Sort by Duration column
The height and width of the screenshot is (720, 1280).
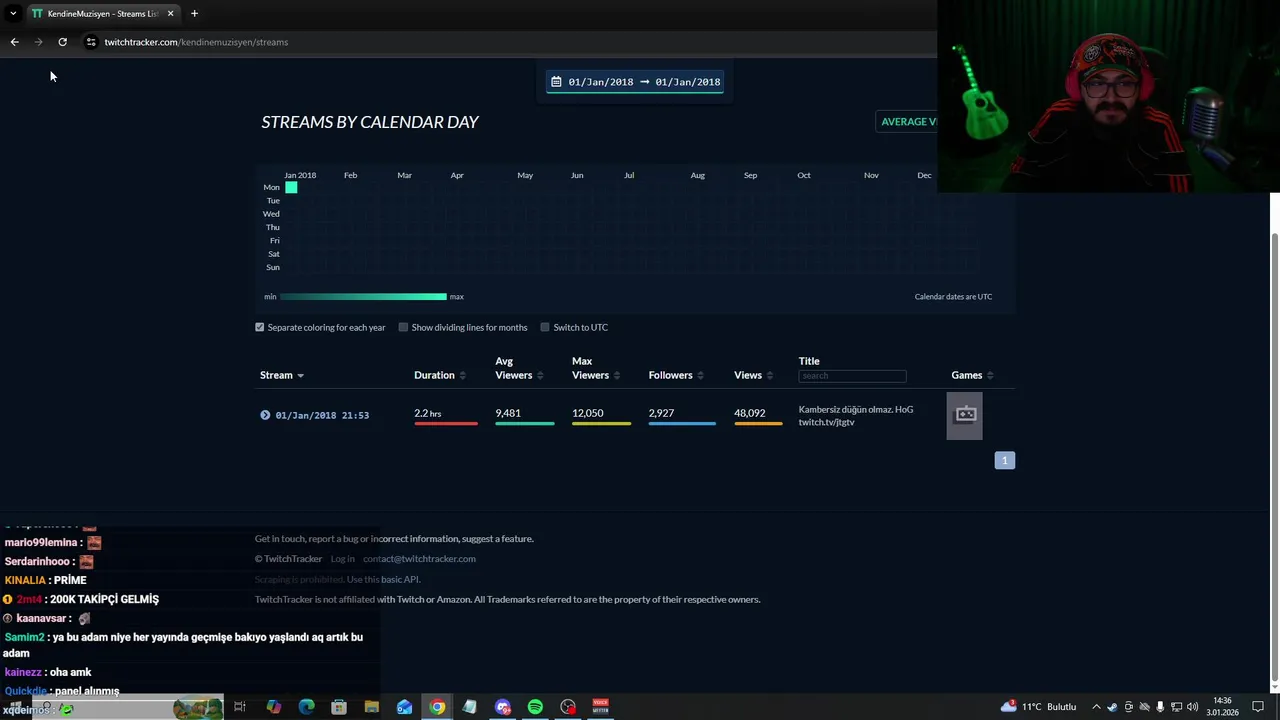[440, 375]
